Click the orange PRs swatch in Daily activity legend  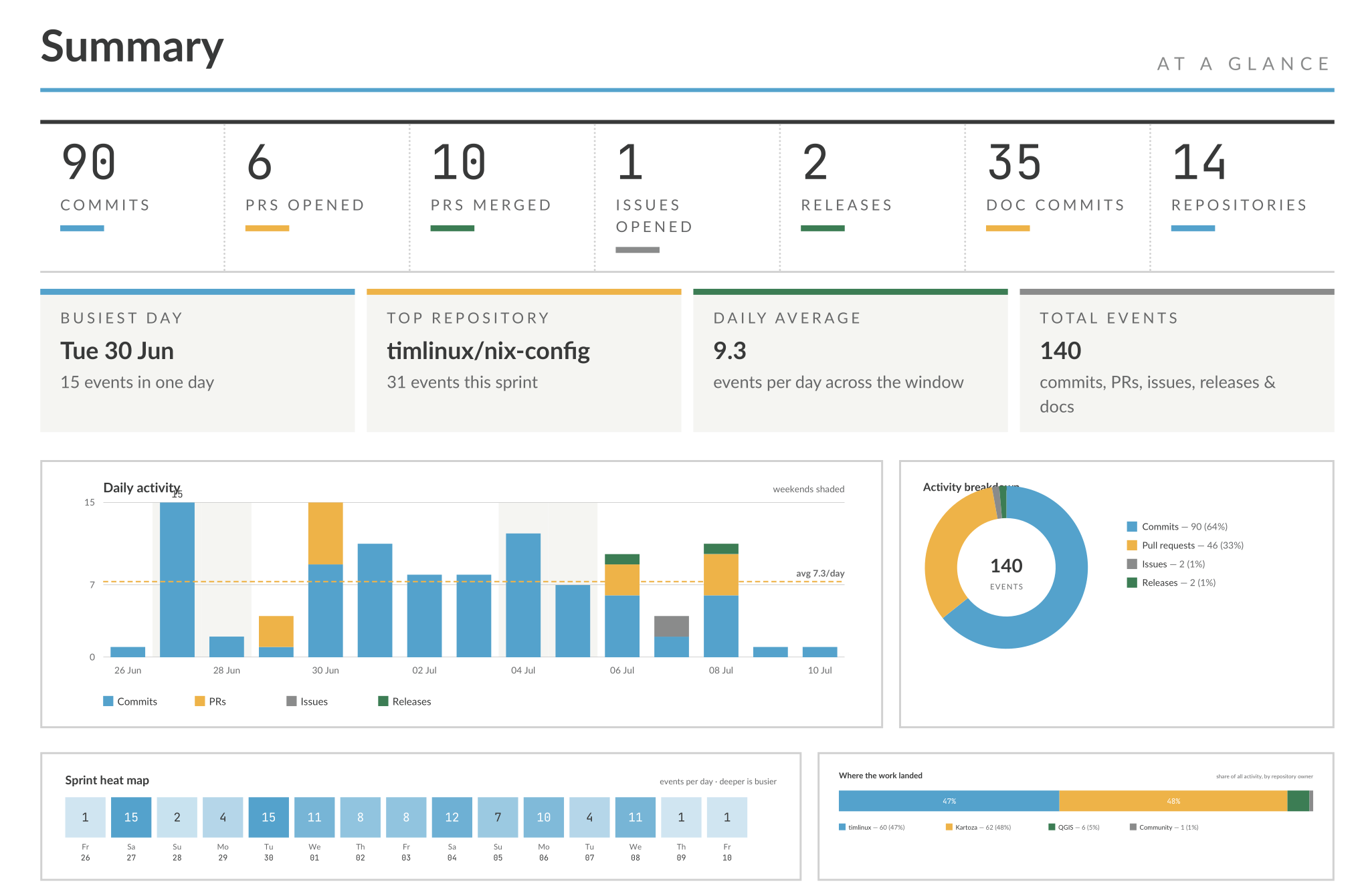tap(200, 701)
